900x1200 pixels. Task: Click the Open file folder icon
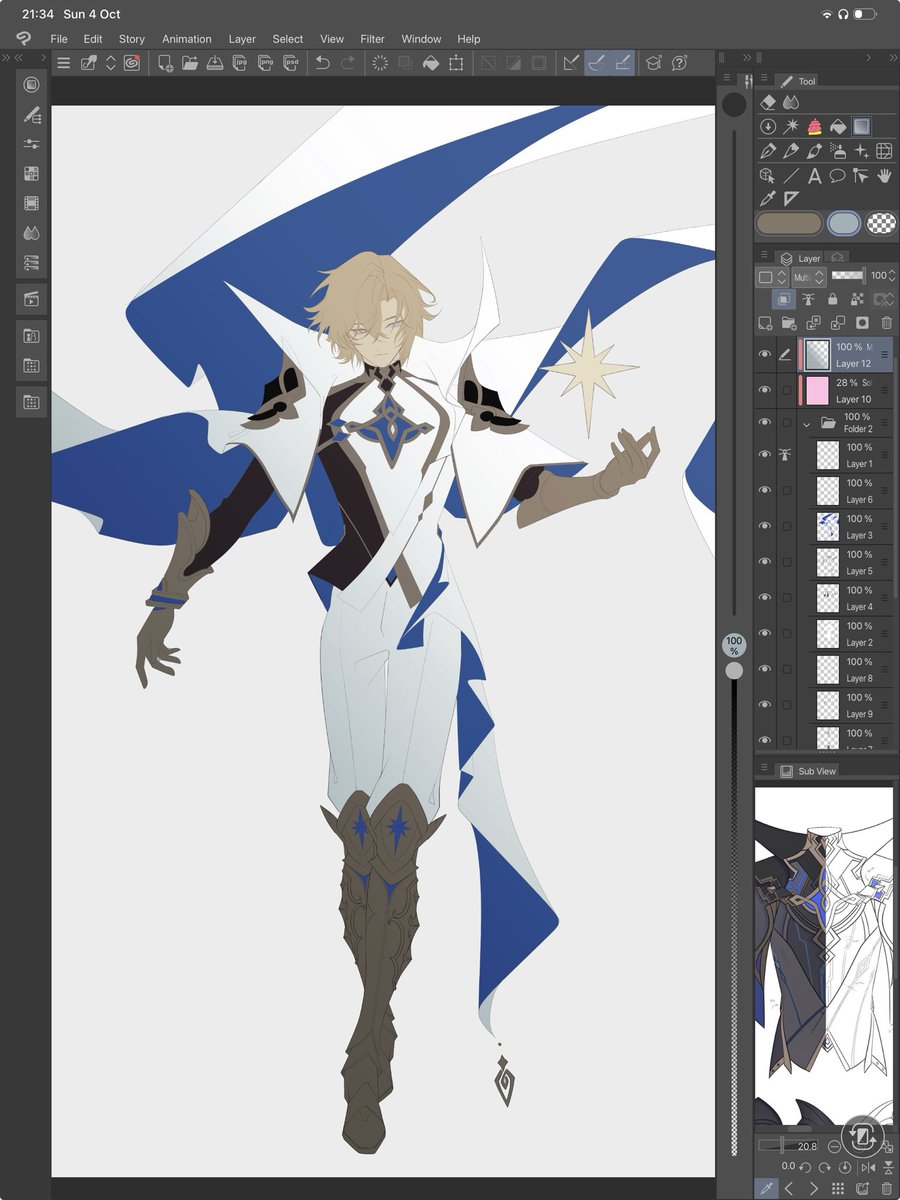click(x=190, y=62)
